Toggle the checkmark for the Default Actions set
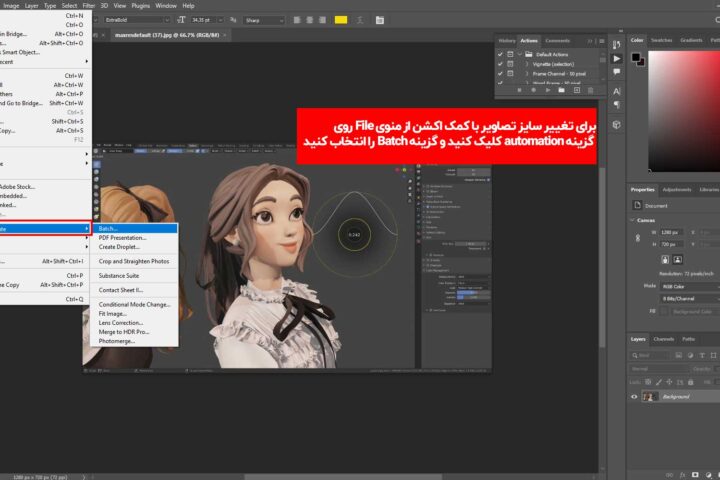This screenshot has height=480, width=720. [x=500, y=54]
